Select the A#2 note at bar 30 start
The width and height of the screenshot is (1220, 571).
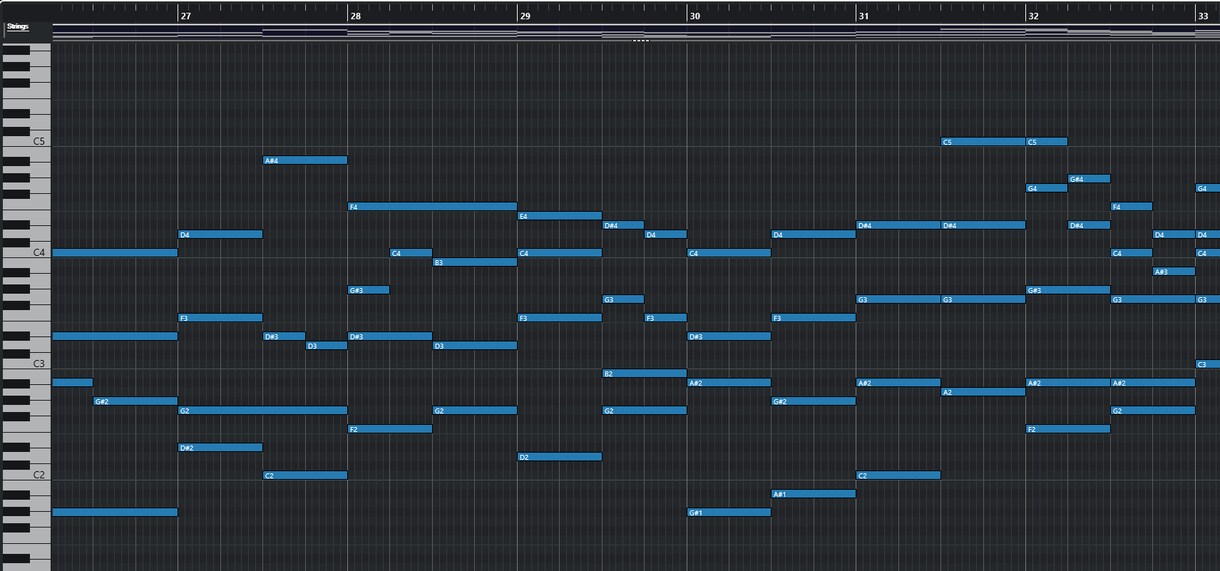(729, 383)
